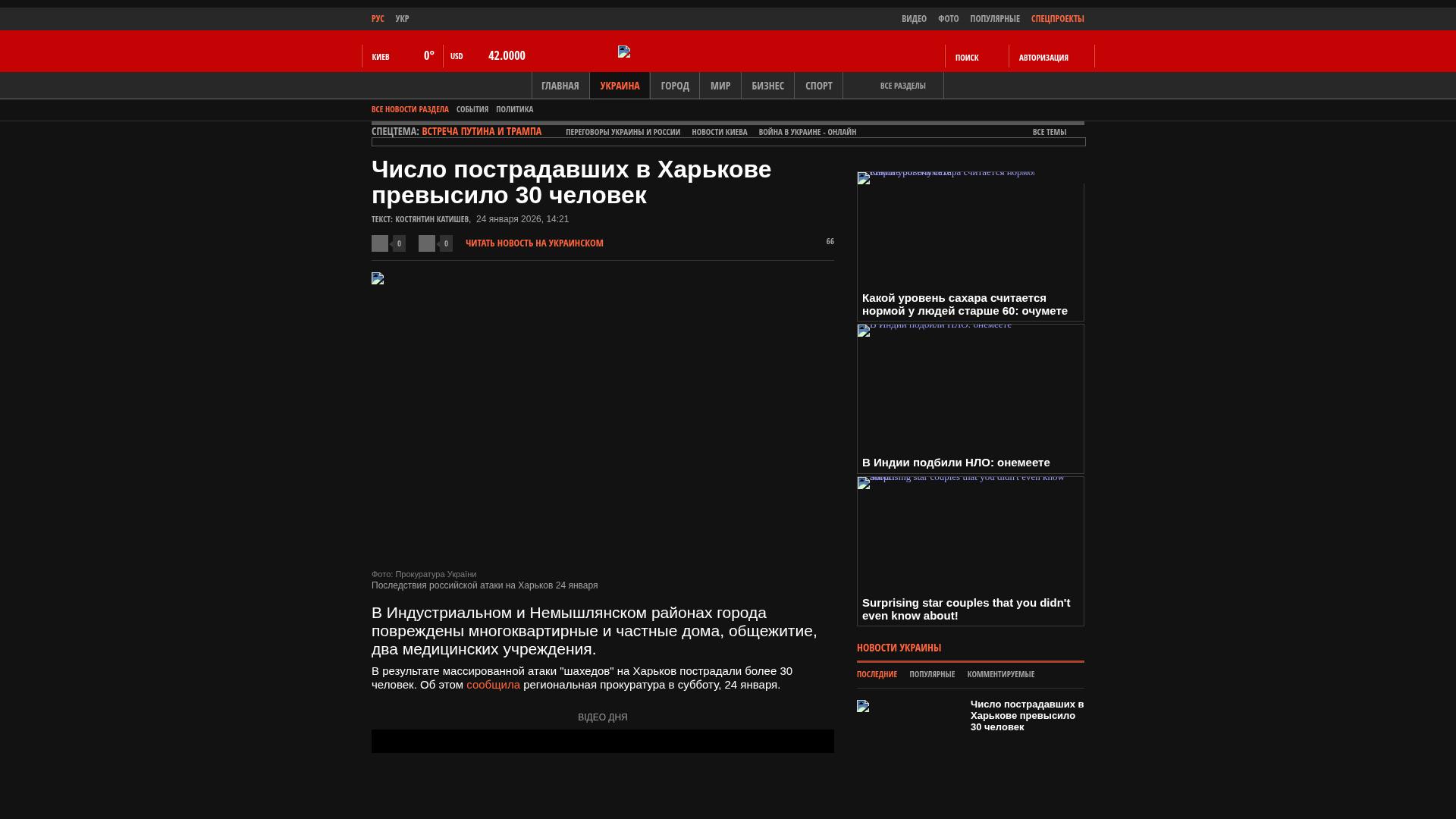Click the thumbnail icon beside the Kharkiv news item
The image size is (1456, 819).
pyautogui.click(x=863, y=706)
